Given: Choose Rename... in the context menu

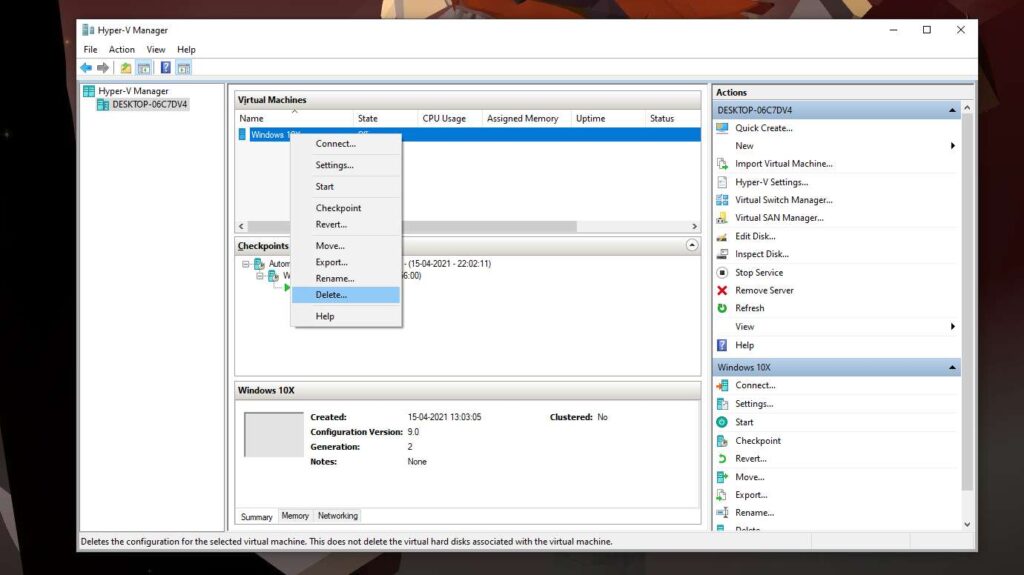Looking at the screenshot, I should [x=346, y=278].
